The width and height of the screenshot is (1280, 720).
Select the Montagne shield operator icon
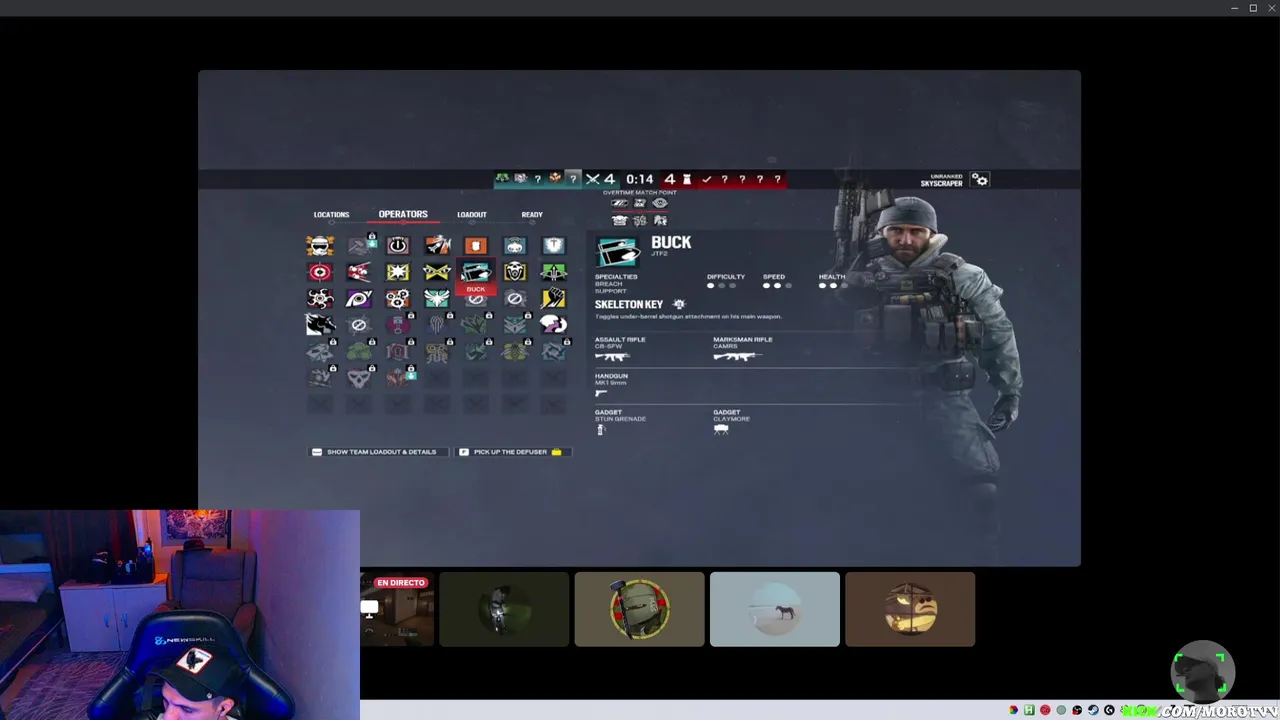(554, 246)
